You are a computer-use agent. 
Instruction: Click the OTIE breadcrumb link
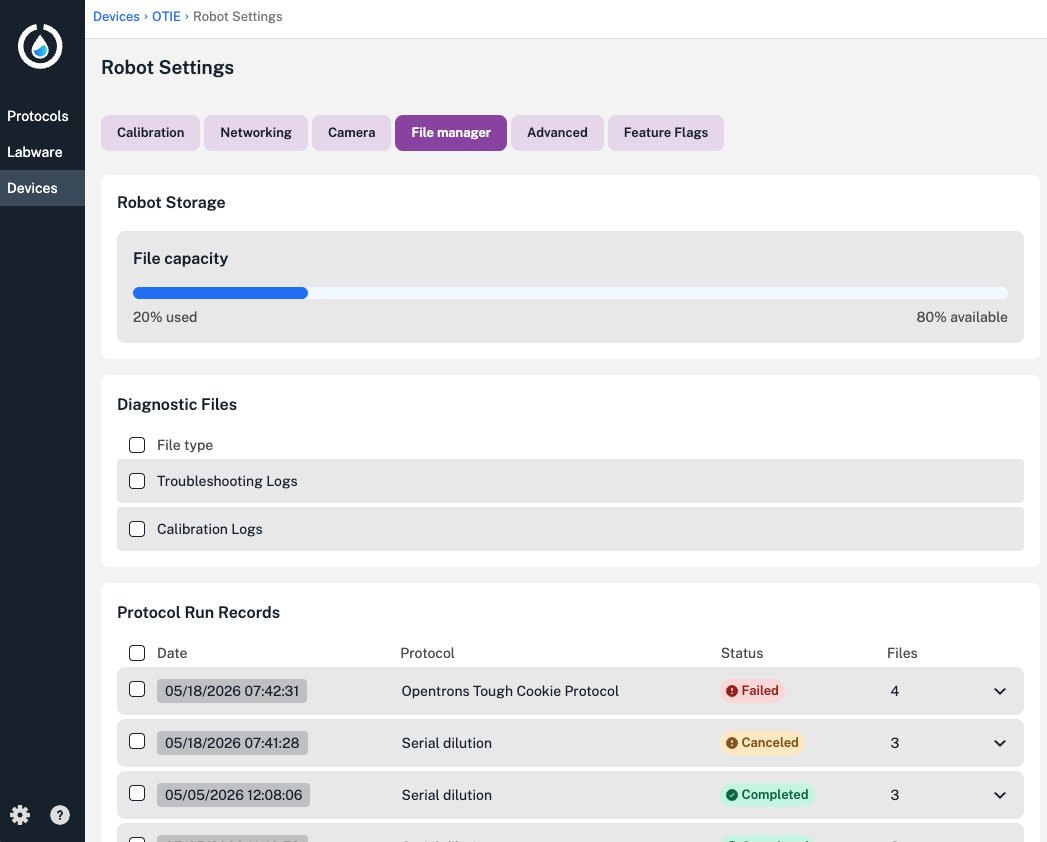tap(166, 17)
